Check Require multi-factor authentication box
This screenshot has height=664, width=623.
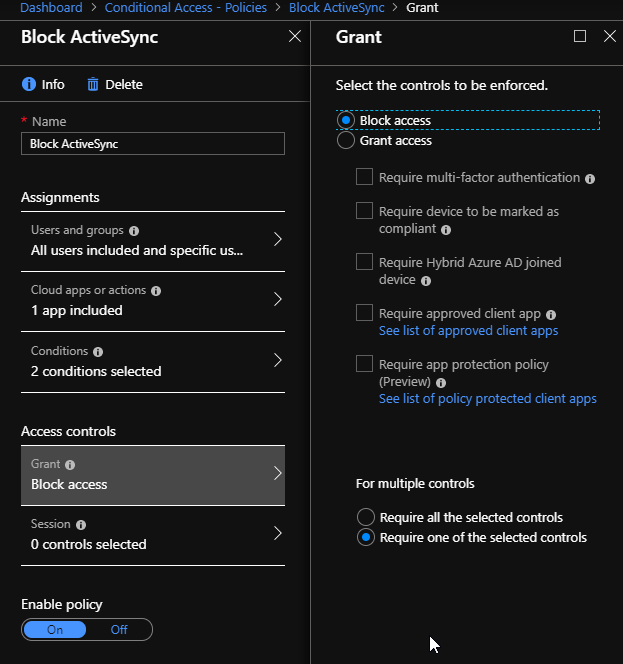(x=364, y=177)
